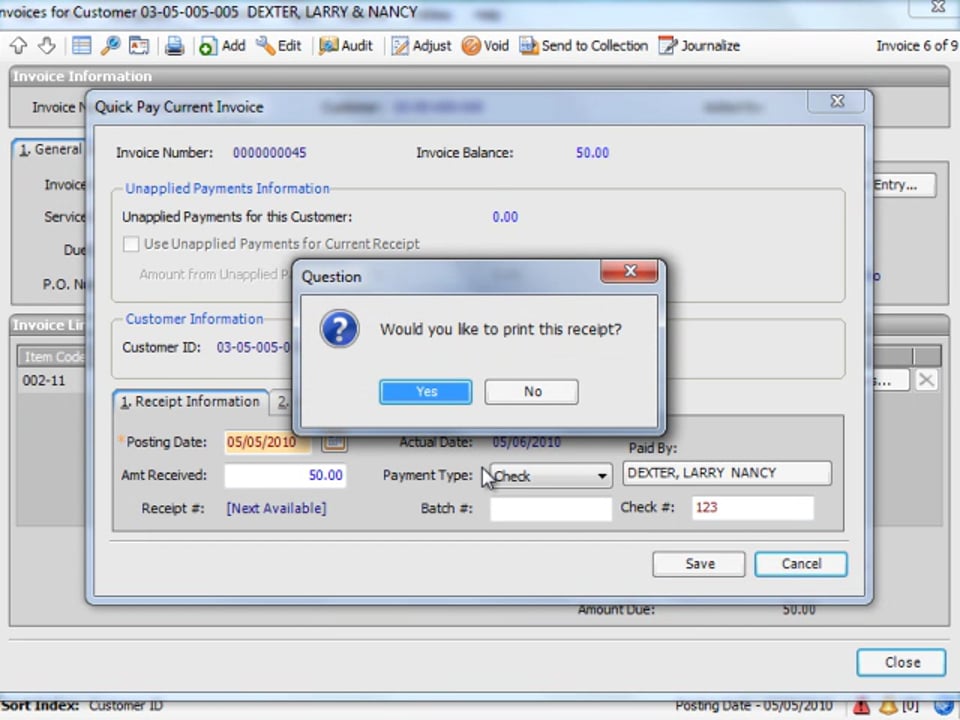Image resolution: width=960 pixels, height=720 pixels.
Task: Click the delete X icon on line item
Action: [926, 380]
